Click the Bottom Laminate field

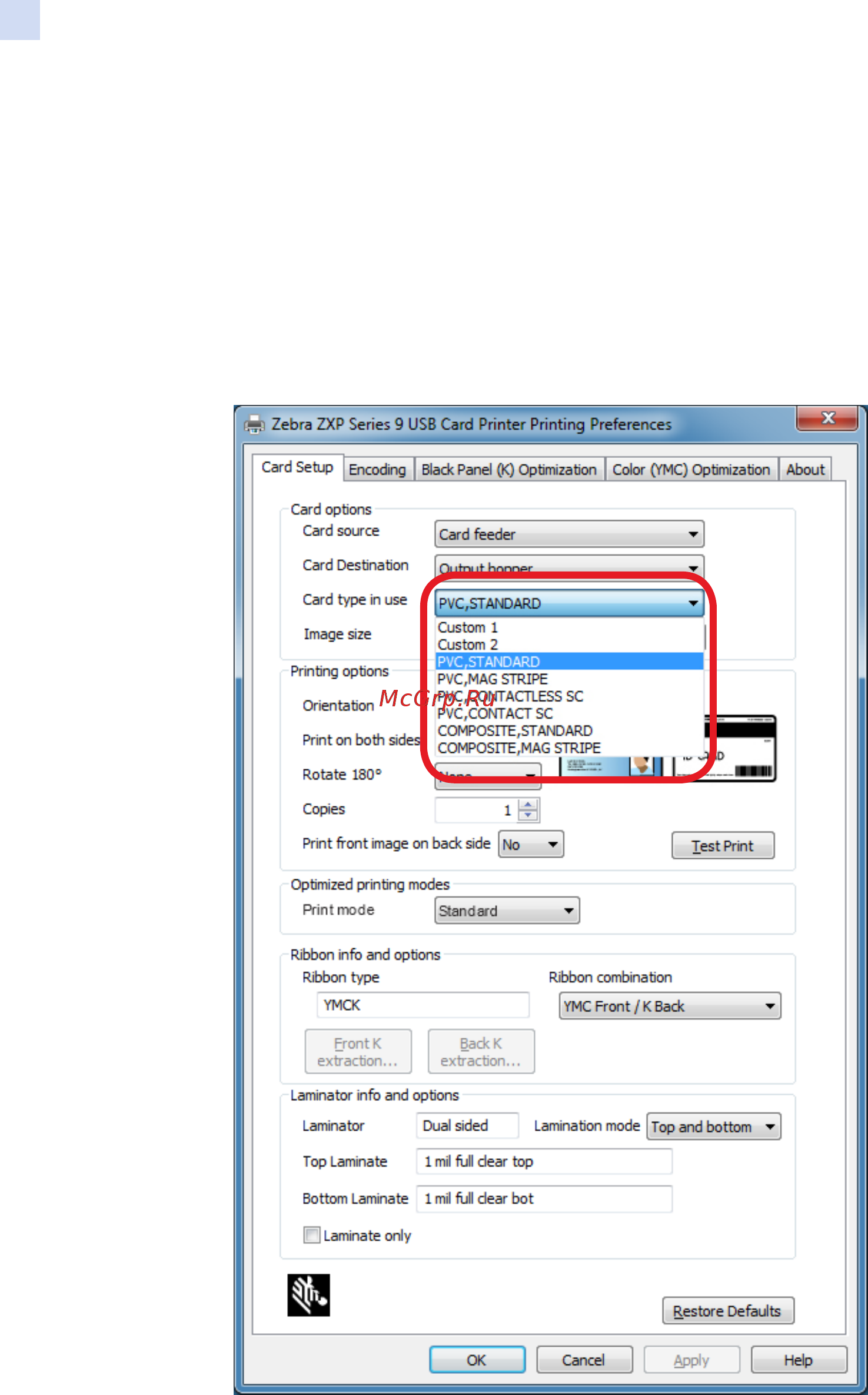[544, 1198]
